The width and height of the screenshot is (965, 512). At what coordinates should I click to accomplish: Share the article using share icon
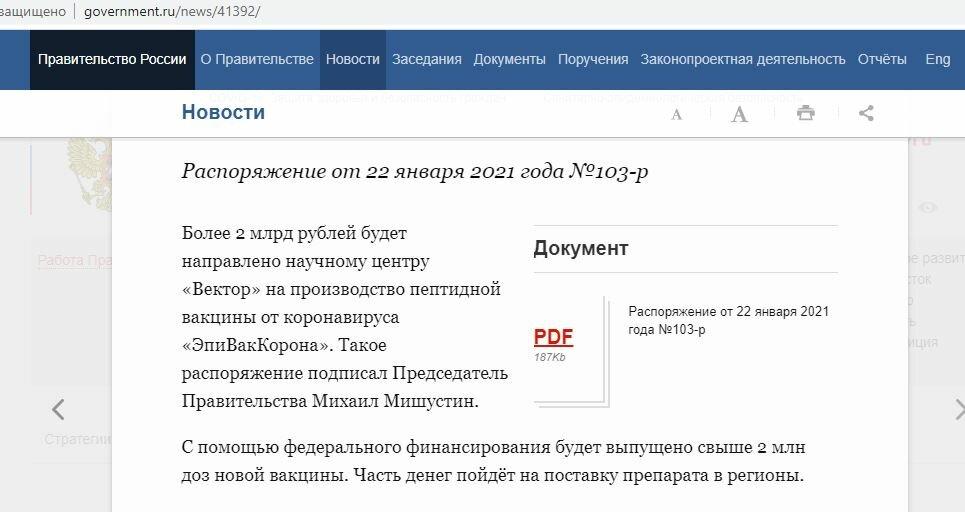[x=866, y=113]
